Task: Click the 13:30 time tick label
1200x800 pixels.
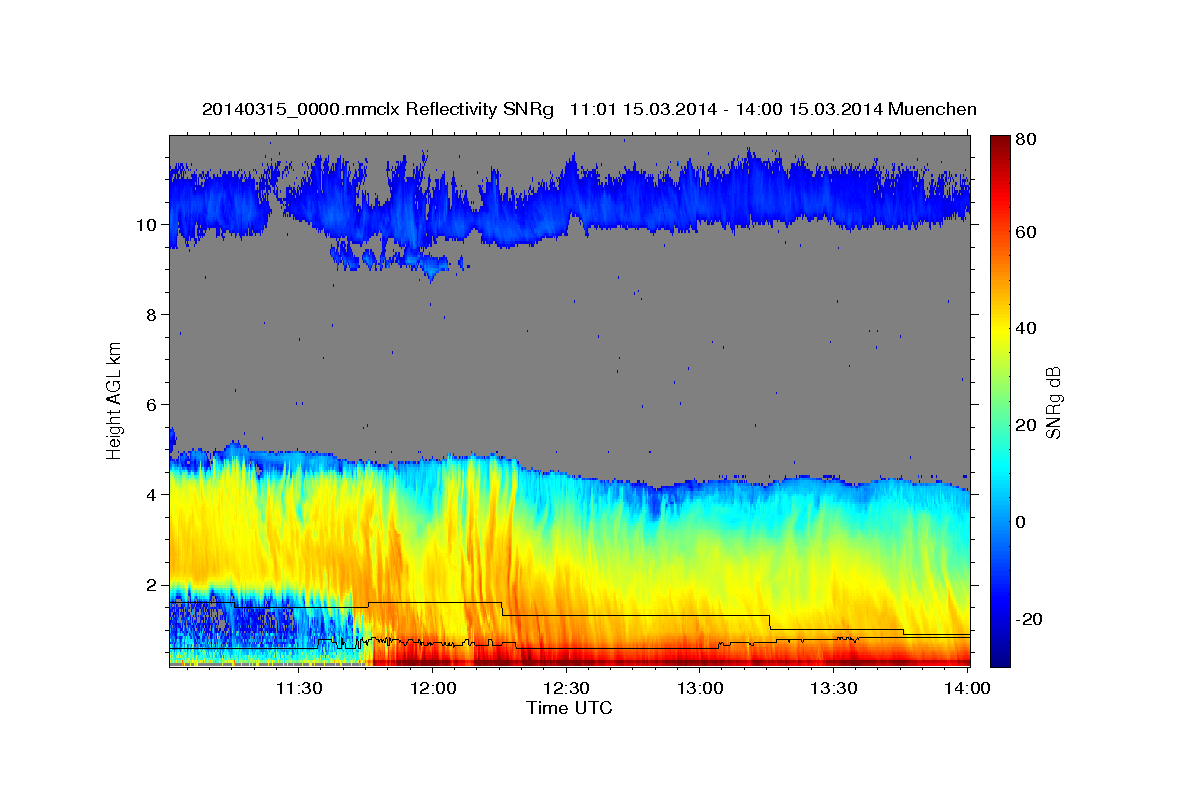Action: (834, 688)
